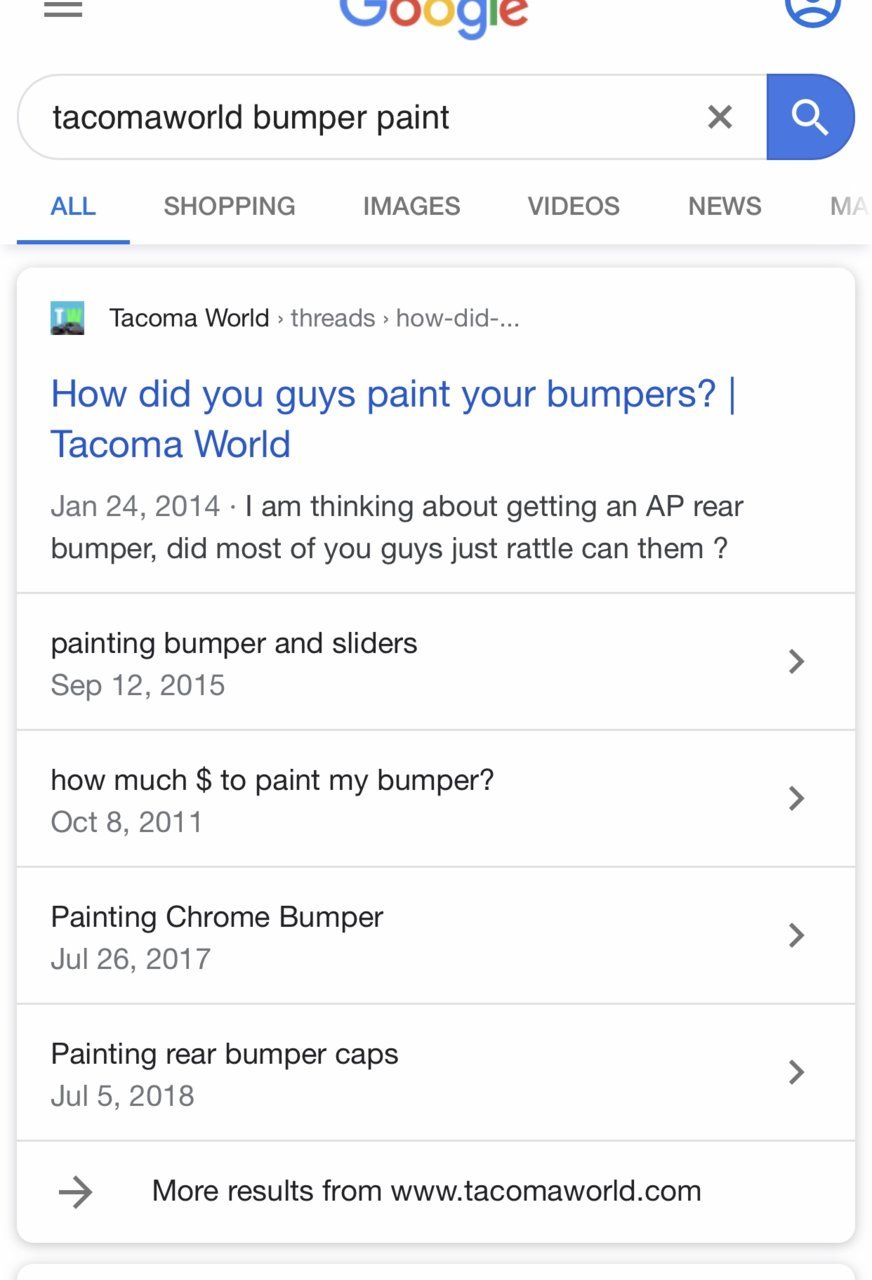Focus the search box with 'tacomaworld bumper paint'

coord(392,117)
